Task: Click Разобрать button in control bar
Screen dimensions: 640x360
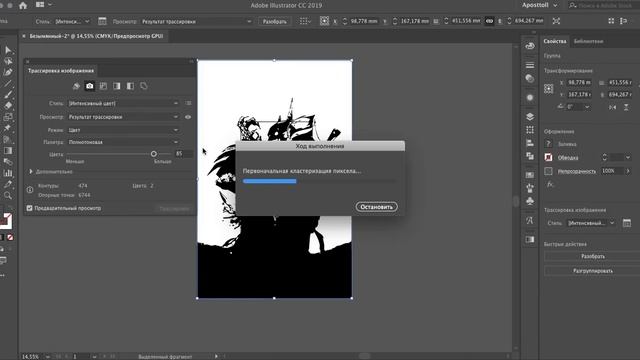Action: [274, 21]
